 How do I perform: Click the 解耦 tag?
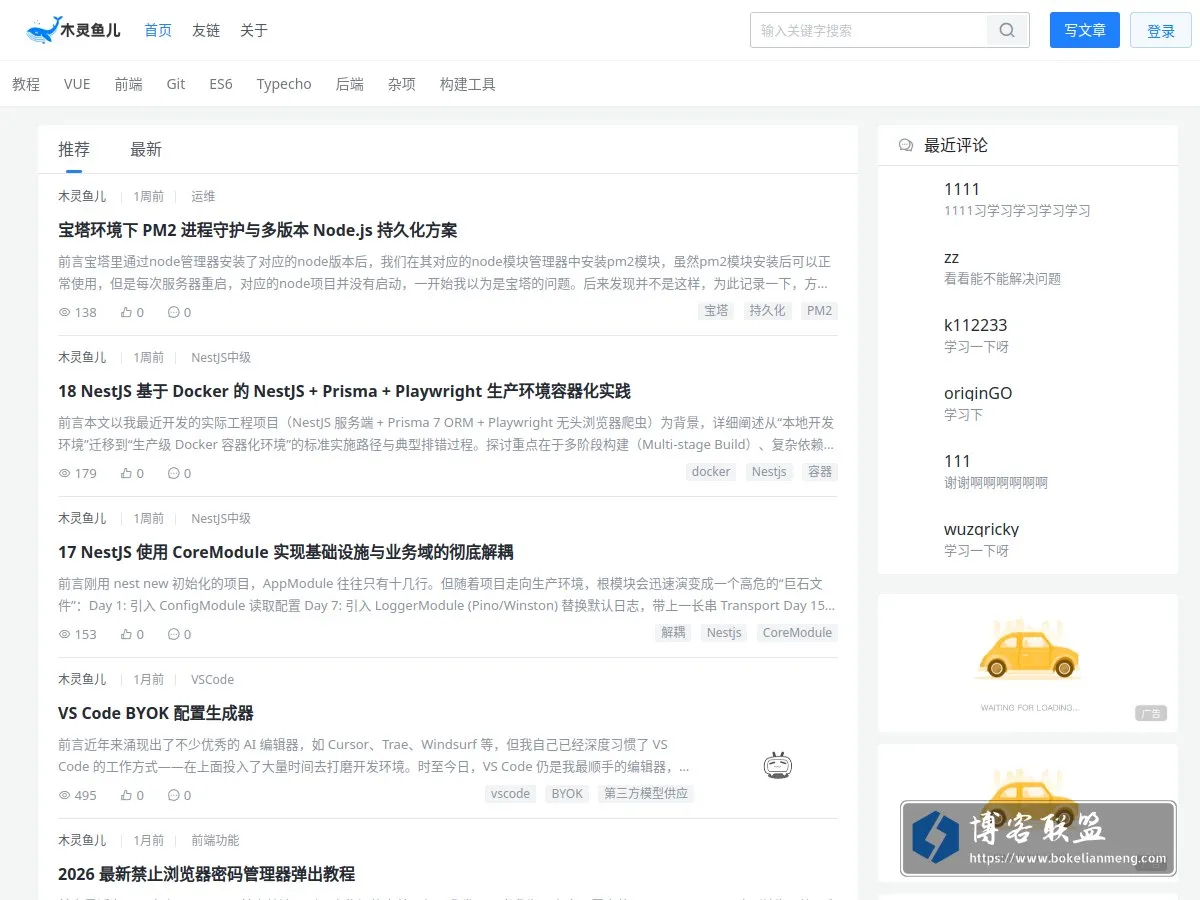pos(673,633)
